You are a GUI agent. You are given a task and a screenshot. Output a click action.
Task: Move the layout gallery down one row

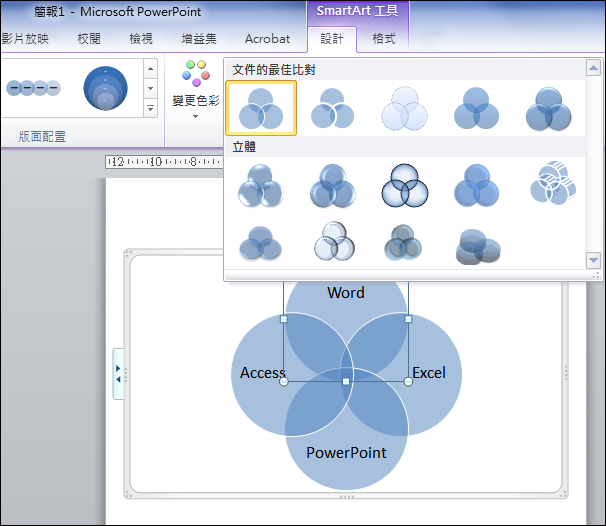coord(150,88)
